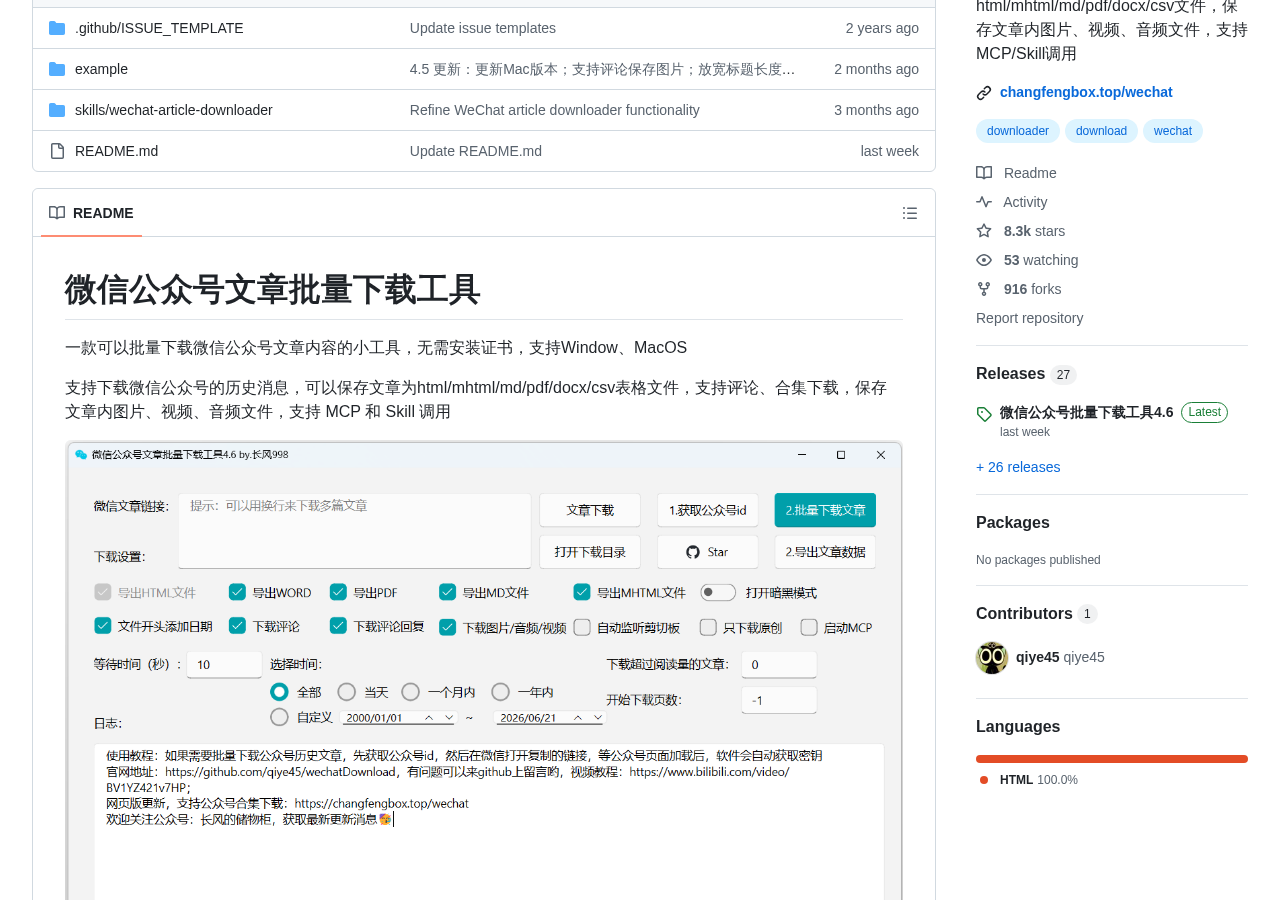This screenshot has height=900, width=1280.
Task: Click the up arrow on 2000/01/01 date field
Action: [x=429, y=718]
